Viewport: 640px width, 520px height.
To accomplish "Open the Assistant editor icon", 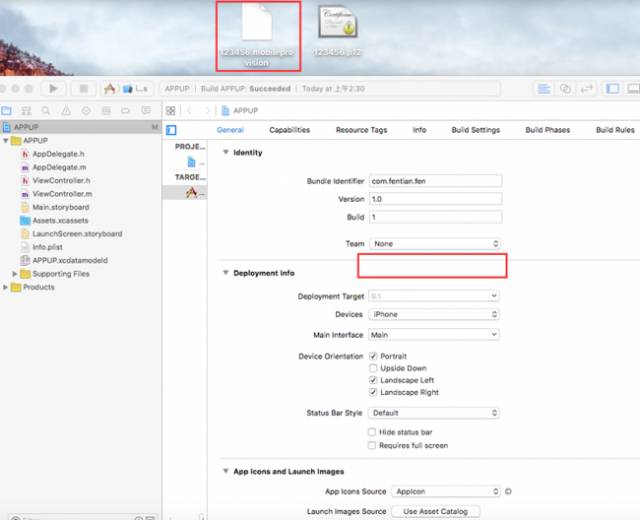I will tap(565, 89).
